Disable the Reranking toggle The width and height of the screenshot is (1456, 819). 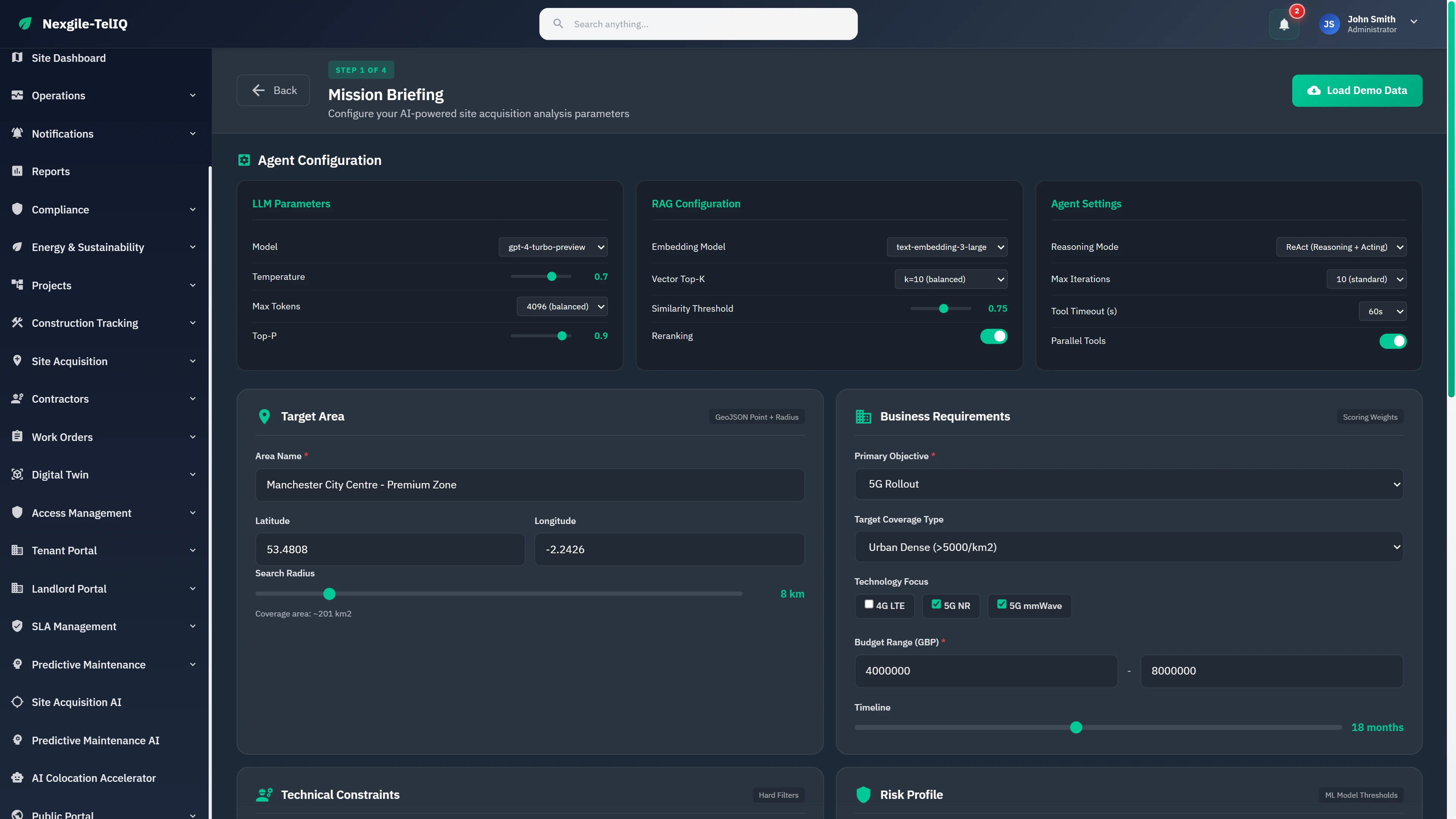tap(994, 336)
